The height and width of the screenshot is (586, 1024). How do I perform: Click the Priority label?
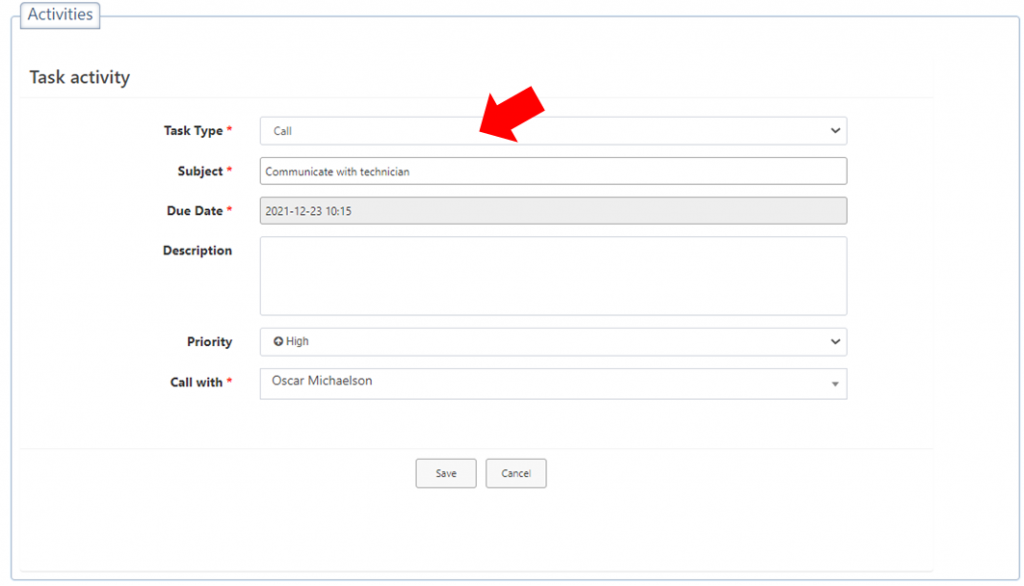[x=210, y=342]
